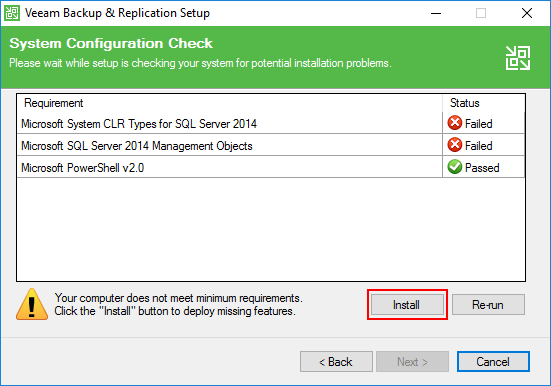Click the red failed icon for Management Objects
The width and height of the screenshot is (551, 386).
pyautogui.click(x=455, y=145)
